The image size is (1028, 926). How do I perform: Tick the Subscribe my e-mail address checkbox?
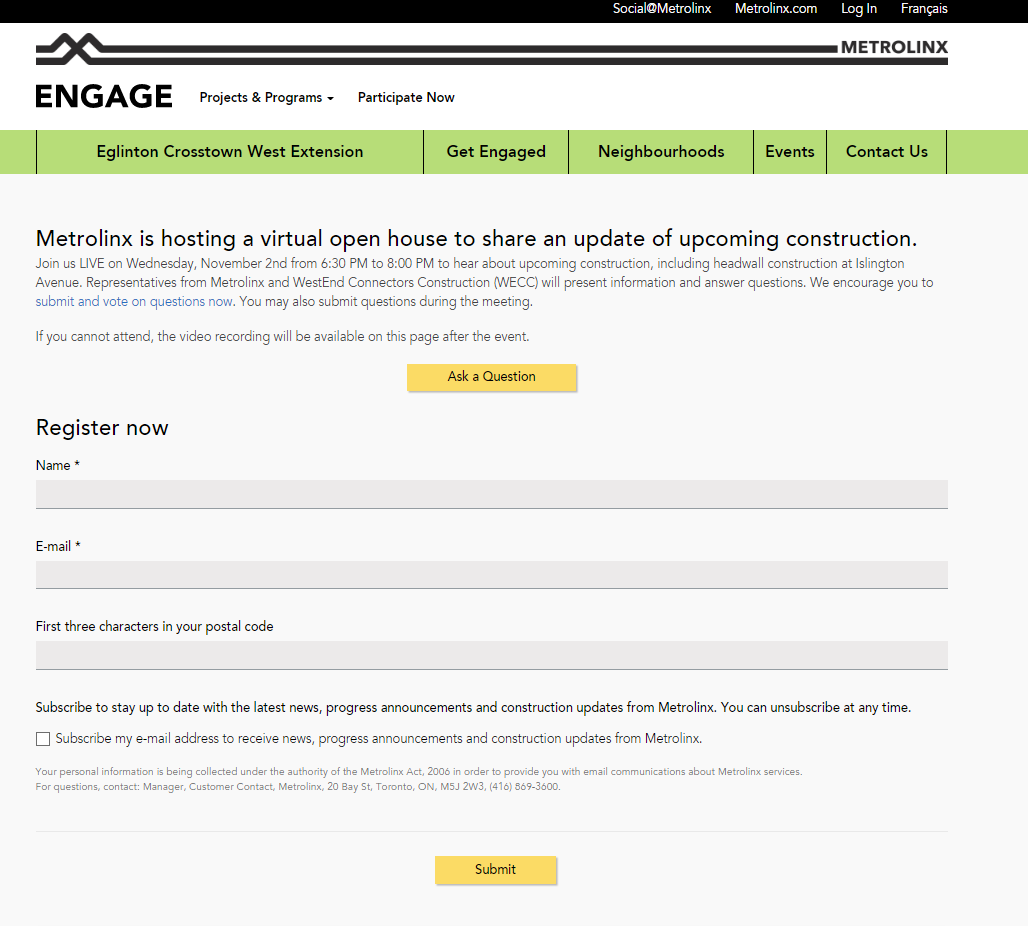point(43,739)
